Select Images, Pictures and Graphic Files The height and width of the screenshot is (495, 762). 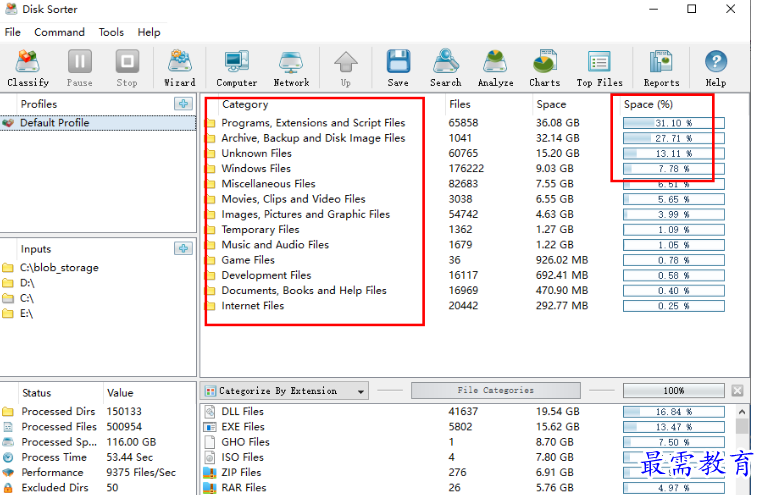point(305,214)
